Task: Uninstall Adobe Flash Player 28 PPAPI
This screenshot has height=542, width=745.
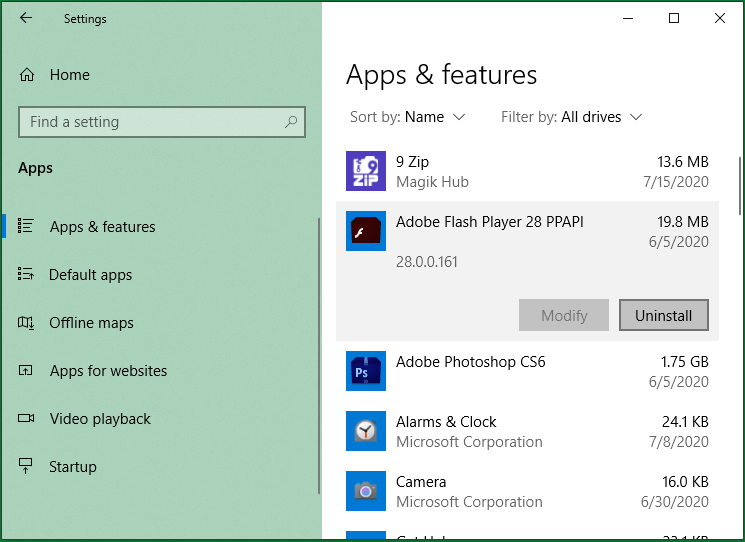Action: pos(663,315)
